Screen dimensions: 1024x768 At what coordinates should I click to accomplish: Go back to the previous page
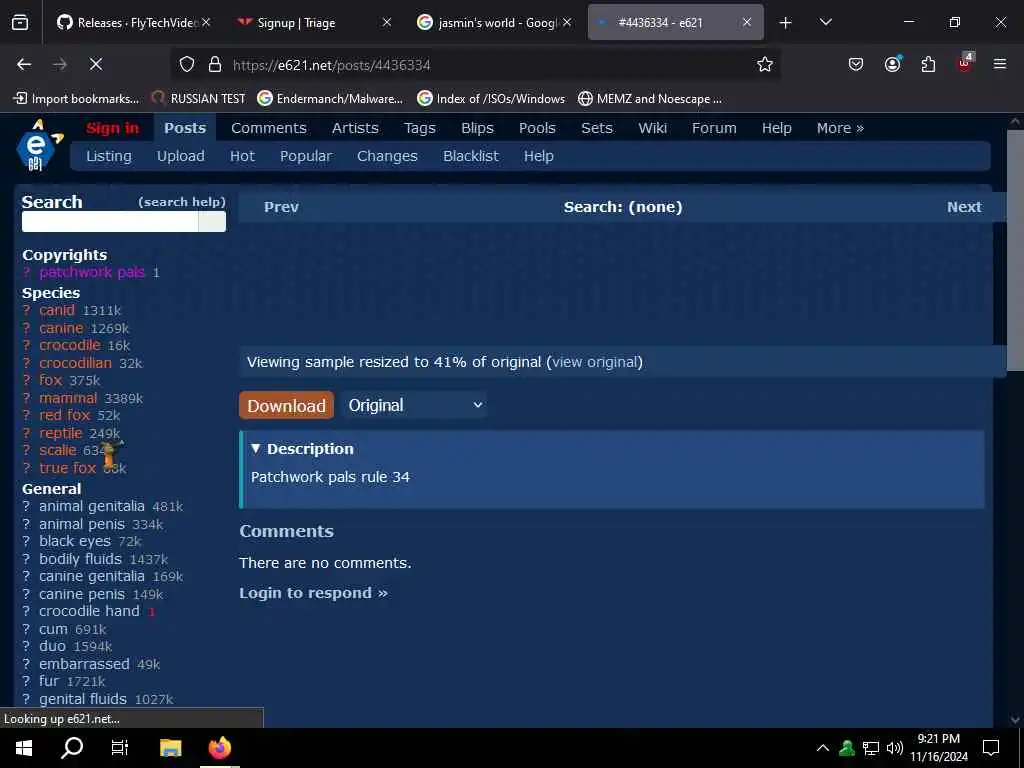click(x=24, y=64)
